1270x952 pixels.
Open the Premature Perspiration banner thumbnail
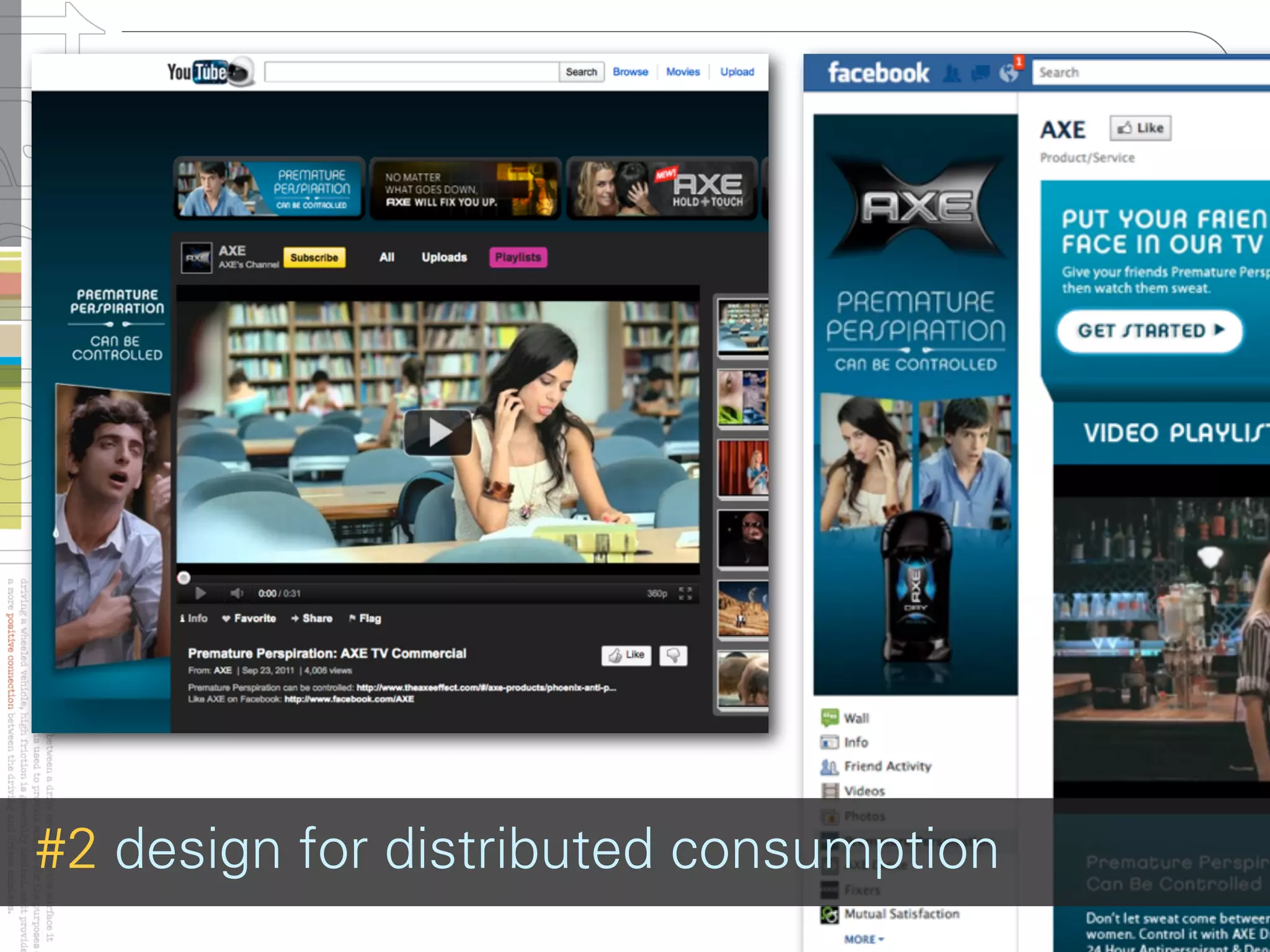point(269,188)
